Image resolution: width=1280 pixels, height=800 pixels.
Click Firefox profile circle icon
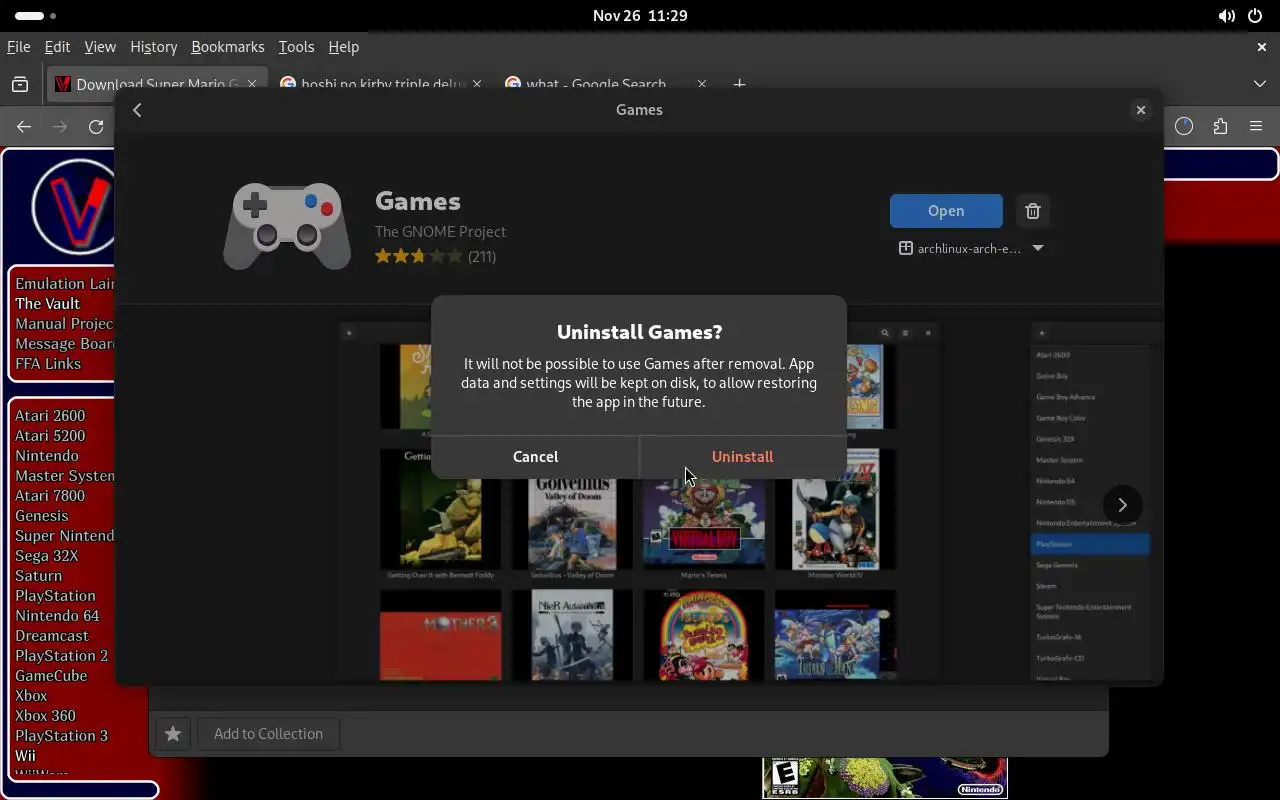[x=1184, y=126]
